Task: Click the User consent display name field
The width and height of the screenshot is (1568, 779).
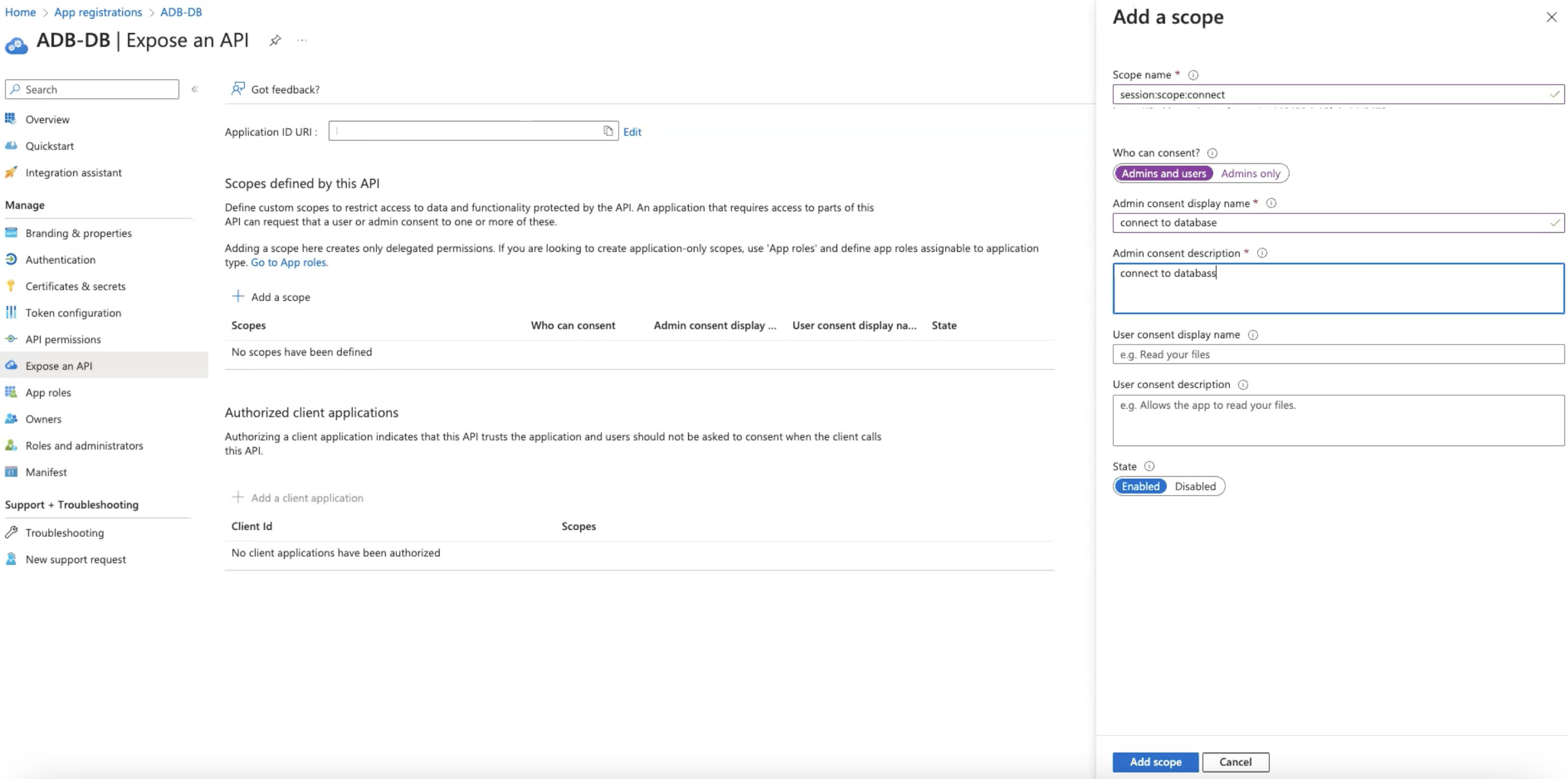Action: pyautogui.click(x=1337, y=354)
